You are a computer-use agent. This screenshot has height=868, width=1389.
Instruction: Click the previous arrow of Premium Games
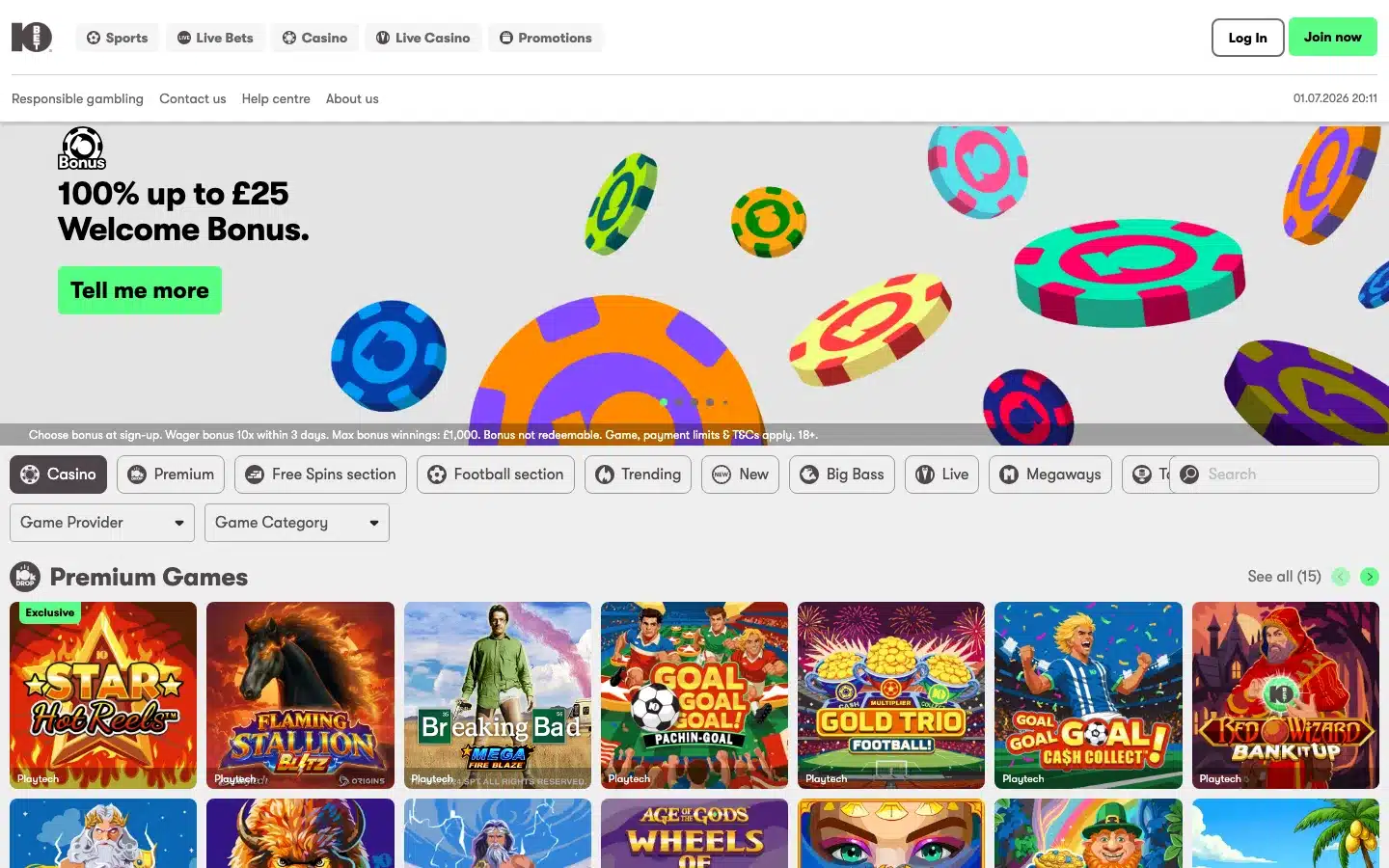[1341, 577]
